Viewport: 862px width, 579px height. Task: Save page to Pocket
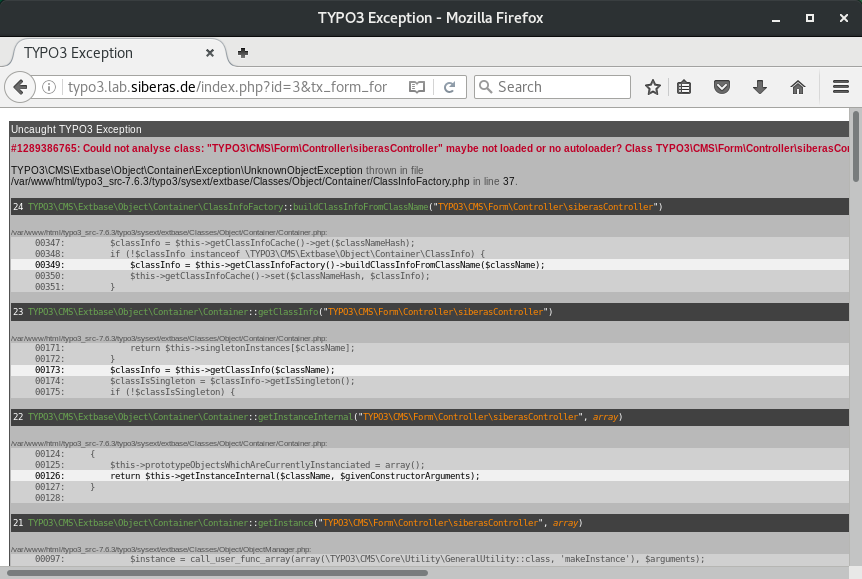point(721,87)
